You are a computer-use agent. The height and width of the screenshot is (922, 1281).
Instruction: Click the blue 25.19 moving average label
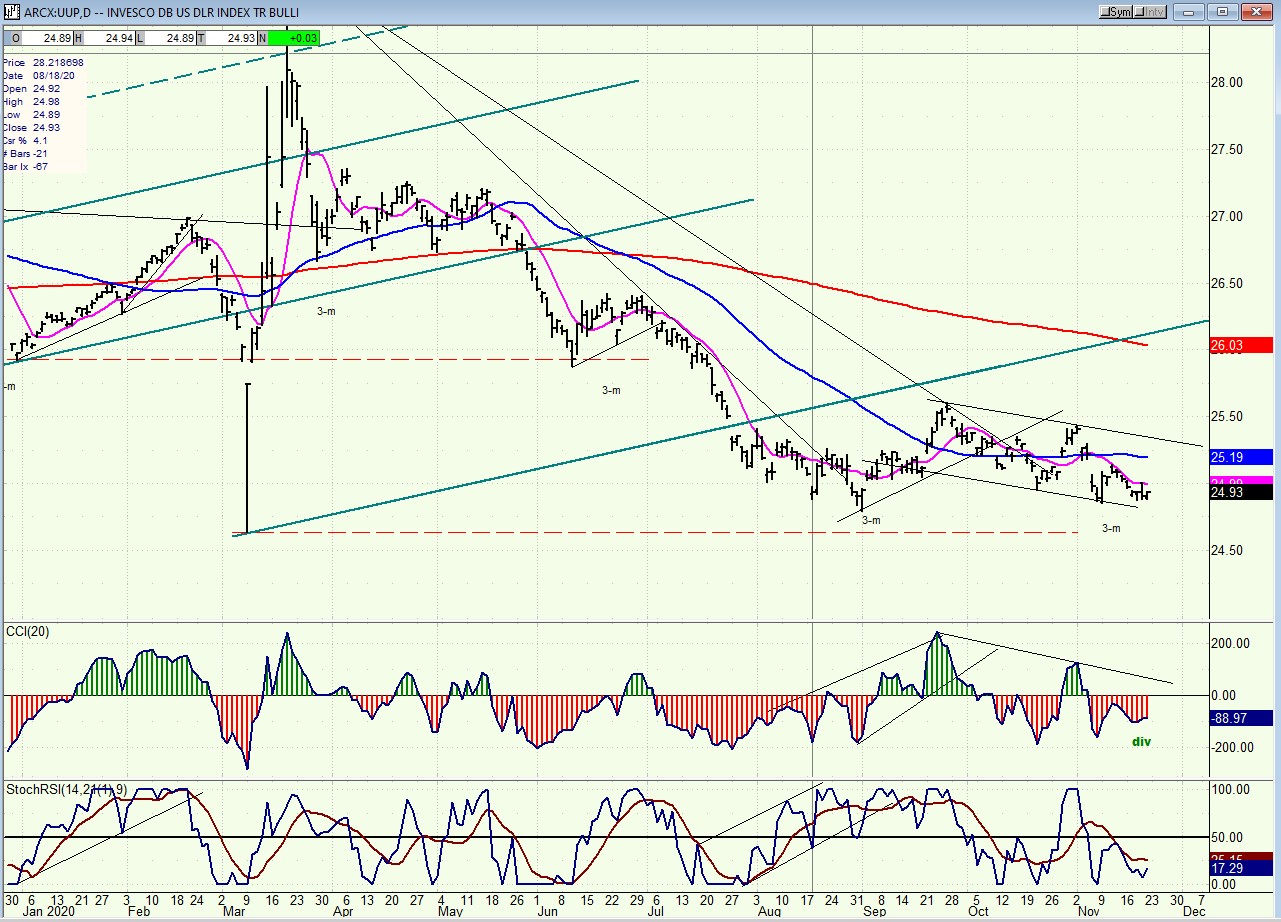click(1244, 457)
